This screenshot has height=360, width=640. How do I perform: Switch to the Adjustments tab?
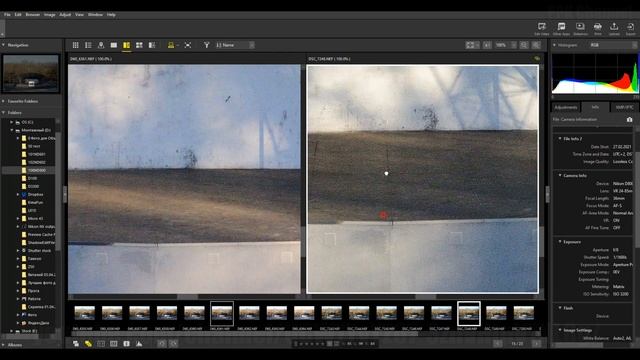click(566, 107)
